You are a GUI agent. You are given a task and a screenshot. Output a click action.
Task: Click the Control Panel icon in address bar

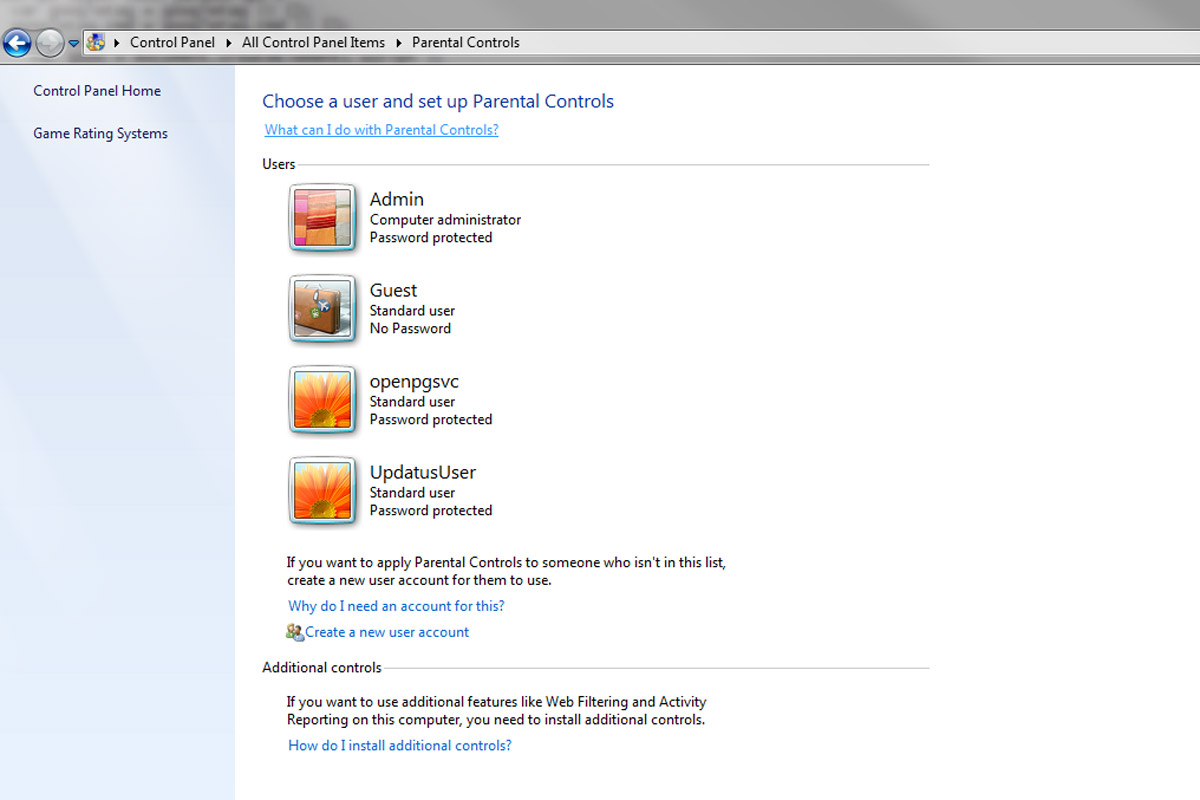[x=95, y=42]
